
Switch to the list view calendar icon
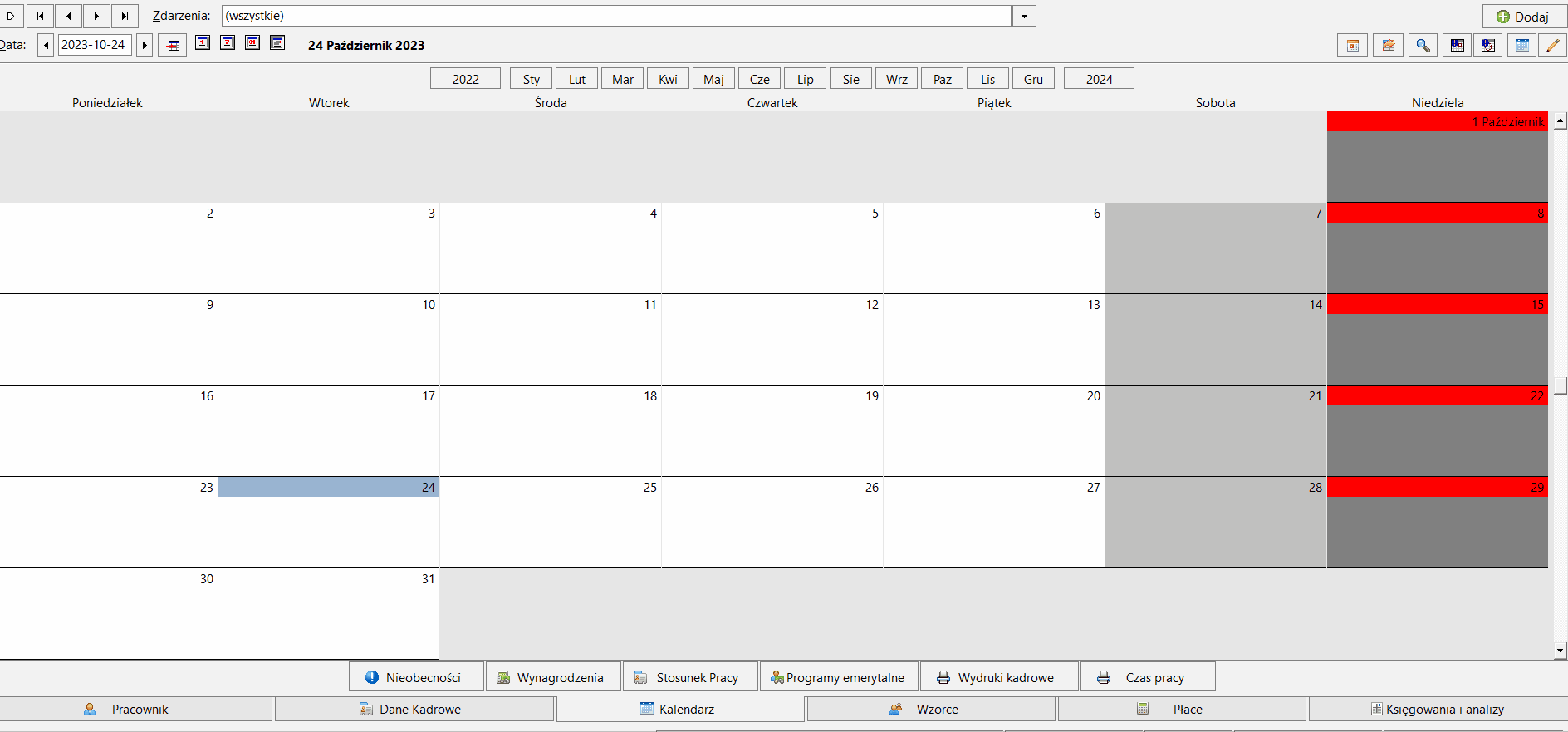pyautogui.click(x=277, y=42)
